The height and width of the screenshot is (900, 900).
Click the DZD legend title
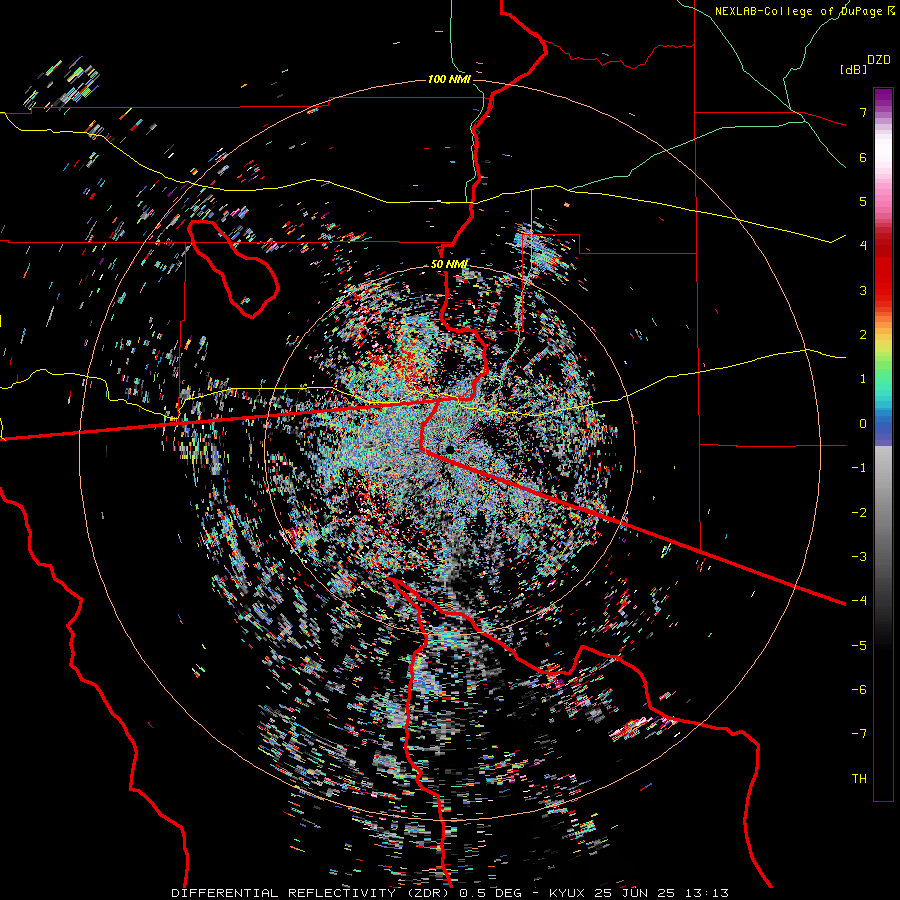(x=879, y=60)
